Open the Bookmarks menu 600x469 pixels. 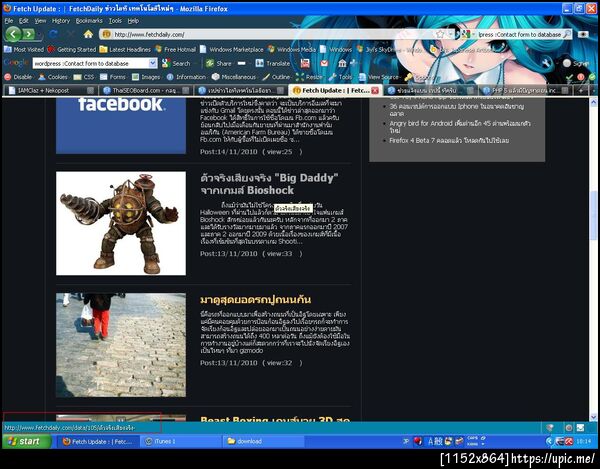point(89,21)
